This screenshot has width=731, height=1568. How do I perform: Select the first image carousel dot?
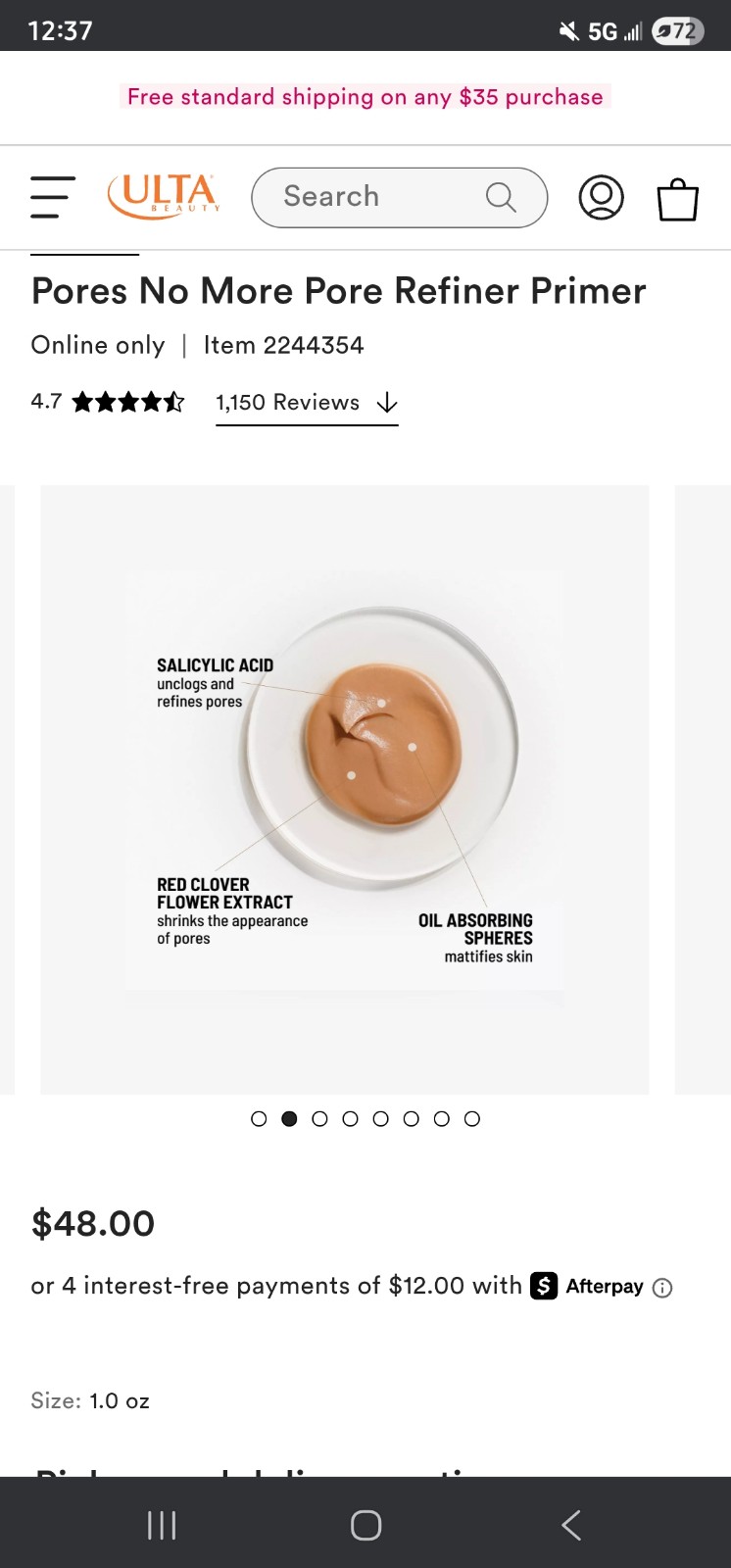(x=259, y=1119)
